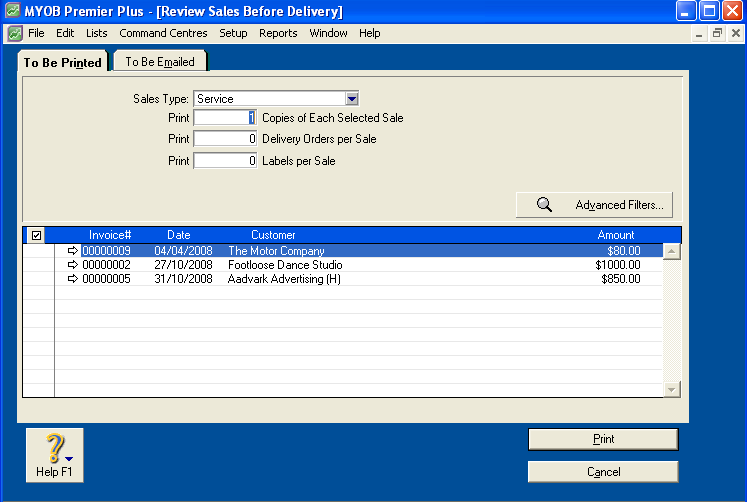Open the Help F1 question mark button
Screen dimensions: 747x502
pos(55,455)
